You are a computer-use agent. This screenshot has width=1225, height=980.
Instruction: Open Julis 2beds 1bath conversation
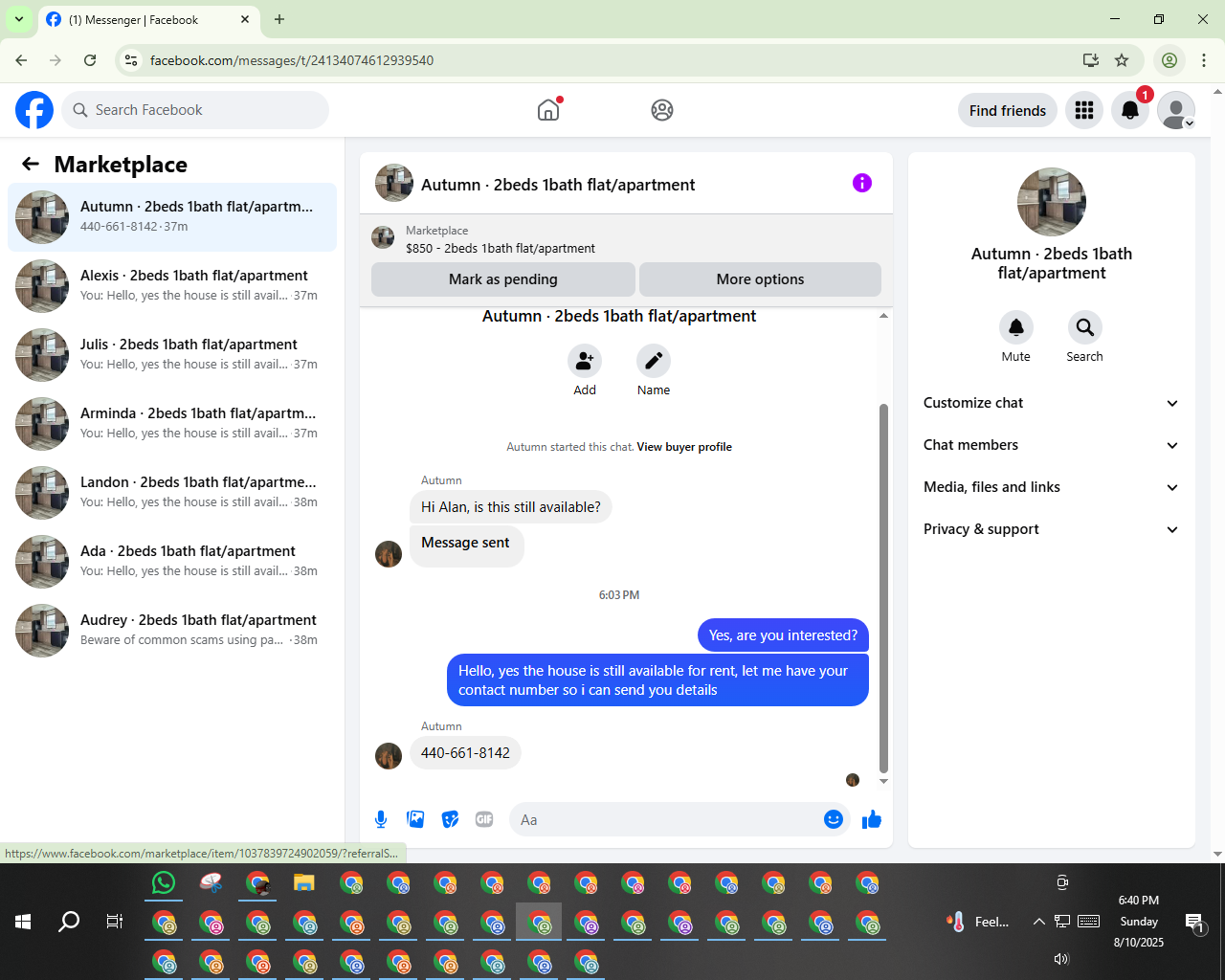point(172,355)
